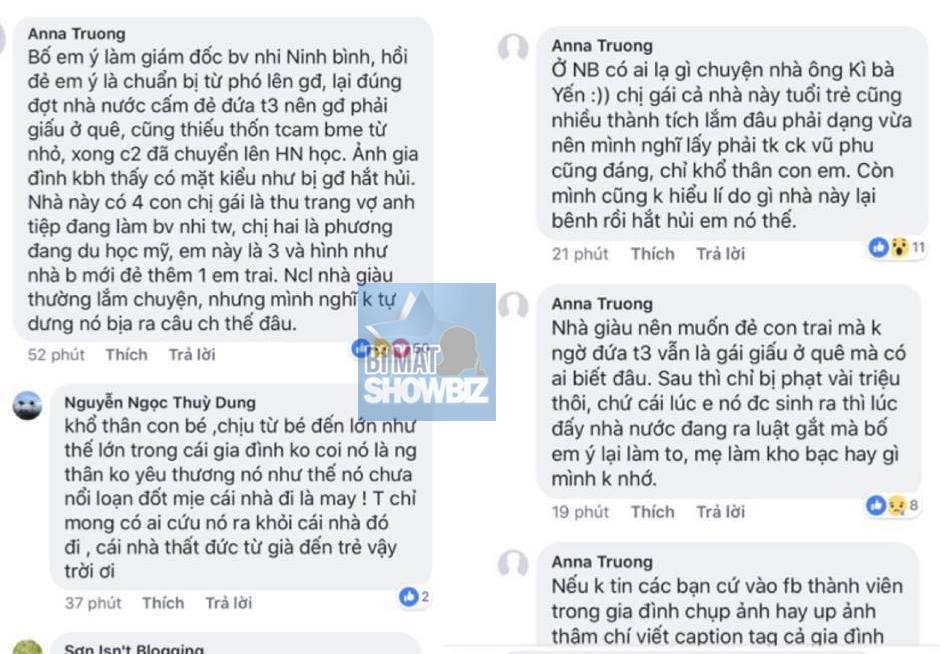Screen dimensions: 940x654
Task: Click the avatar beside the 'Nhà giàu nên muốn' comment
Action: pos(513,306)
